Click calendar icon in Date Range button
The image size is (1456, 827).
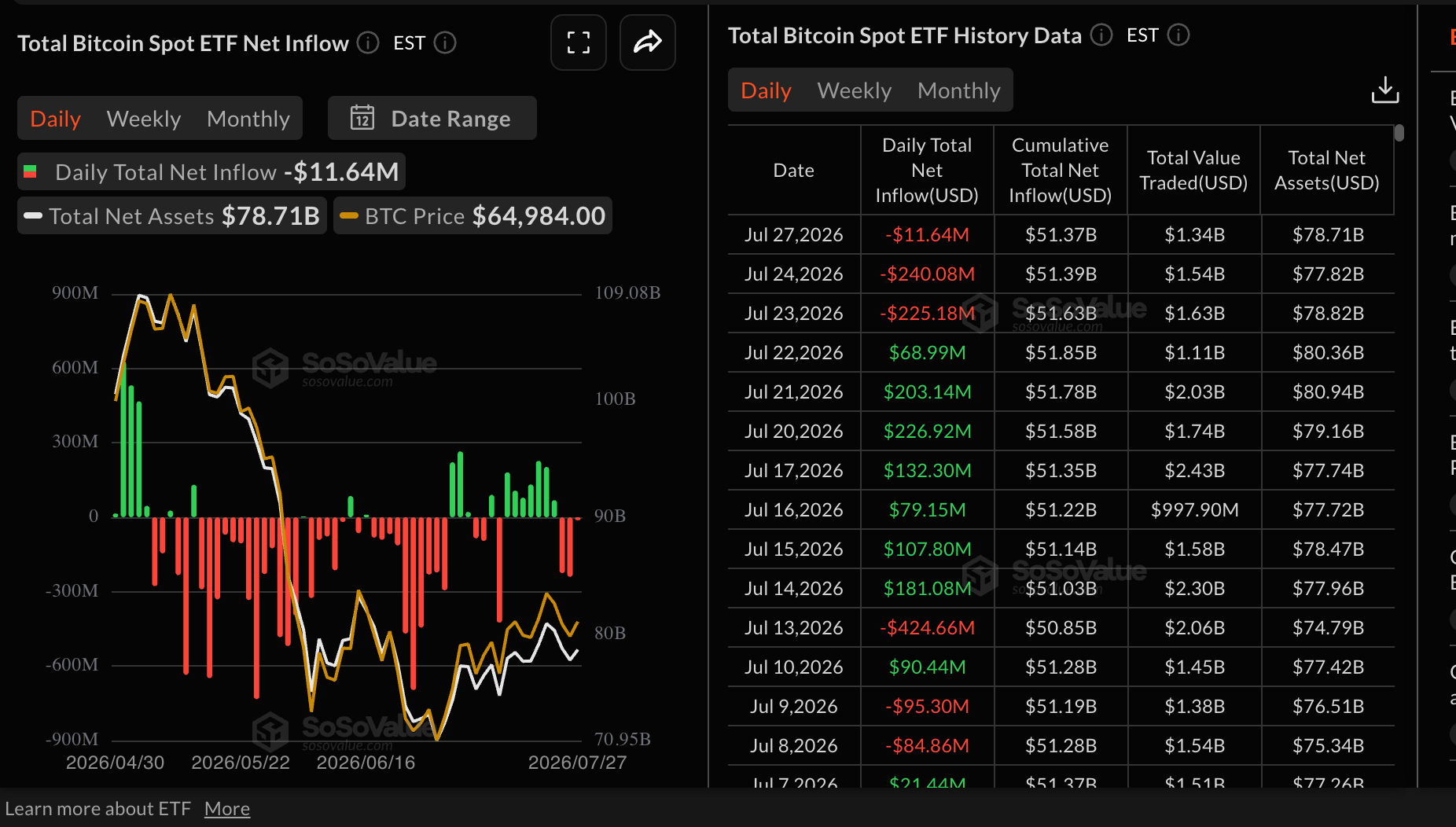coord(362,118)
